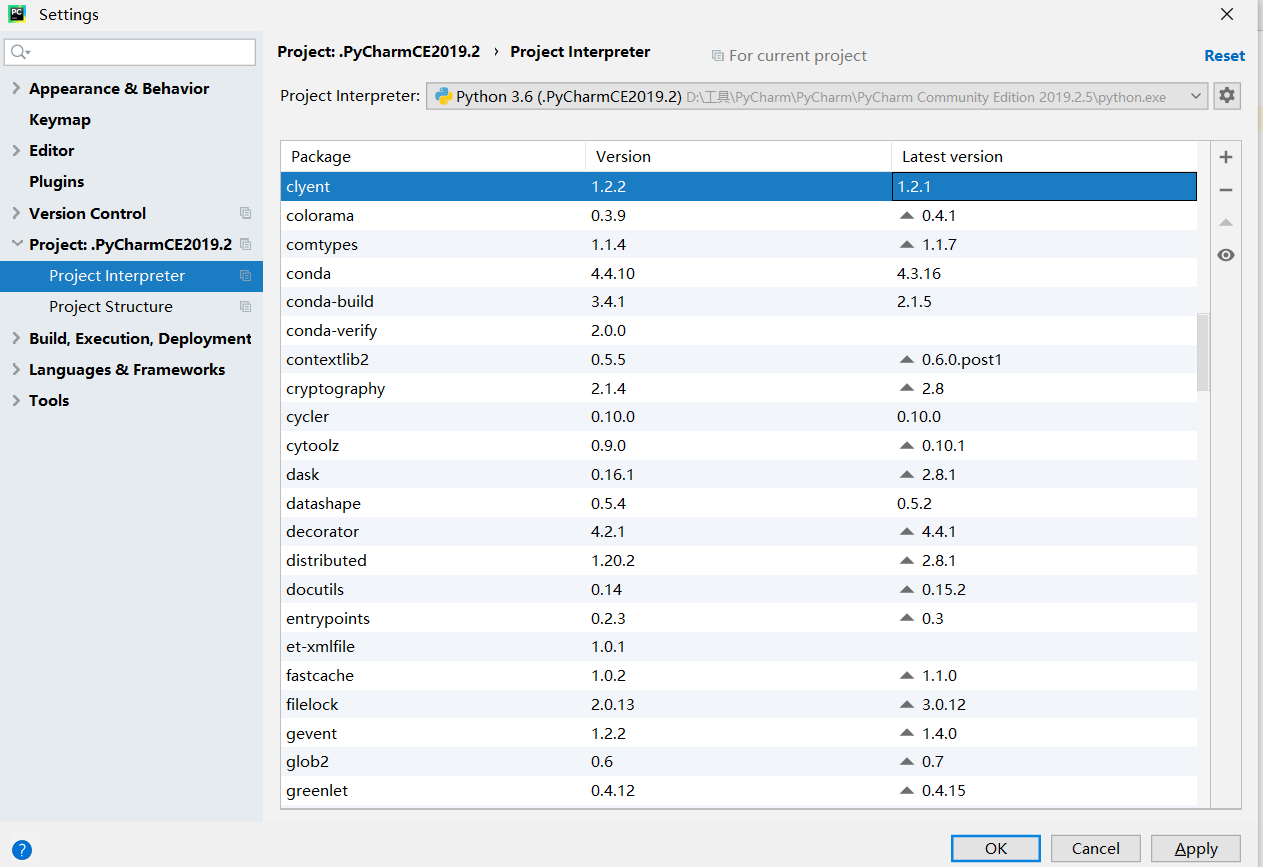
Task: Open the Project Interpreter dropdown
Action: tap(818, 96)
